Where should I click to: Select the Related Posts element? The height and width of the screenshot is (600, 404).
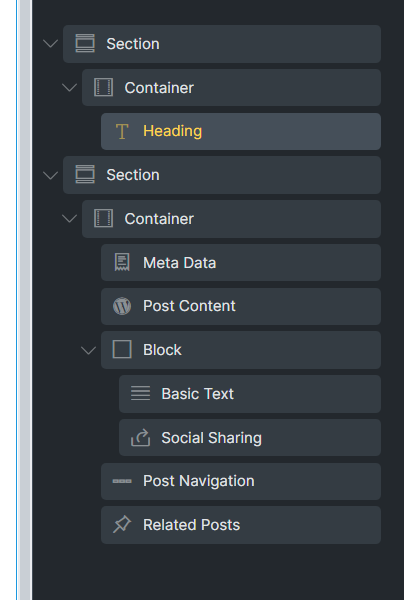(241, 525)
